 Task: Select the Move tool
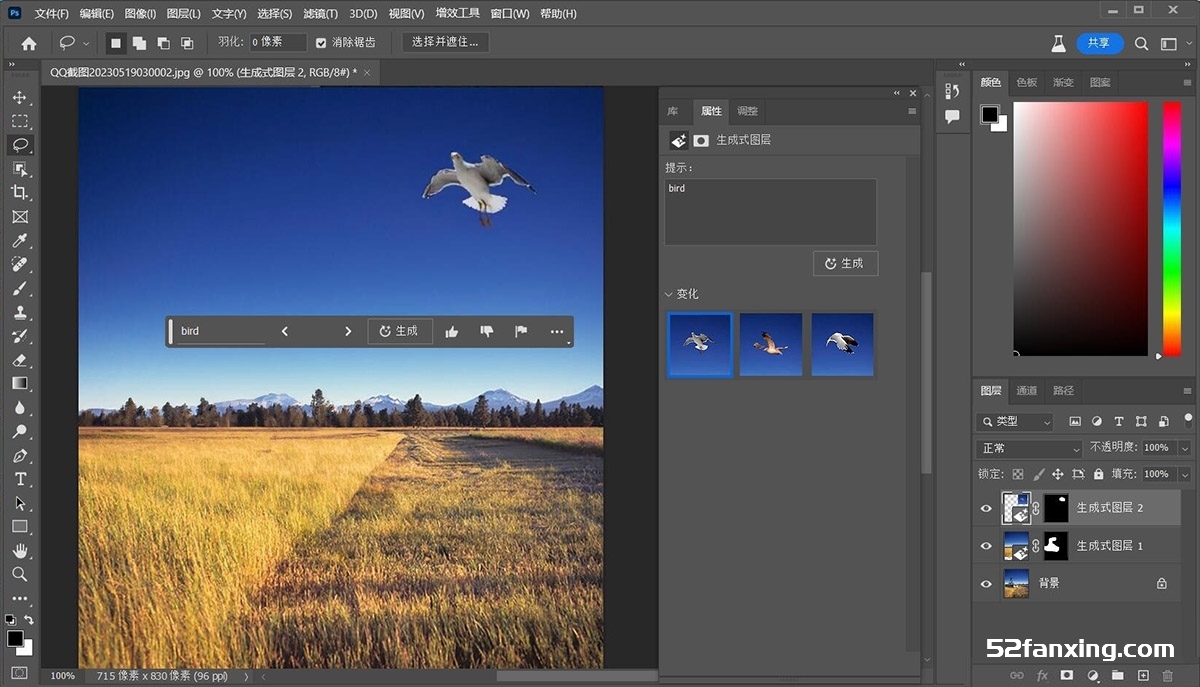[x=19, y=97]
